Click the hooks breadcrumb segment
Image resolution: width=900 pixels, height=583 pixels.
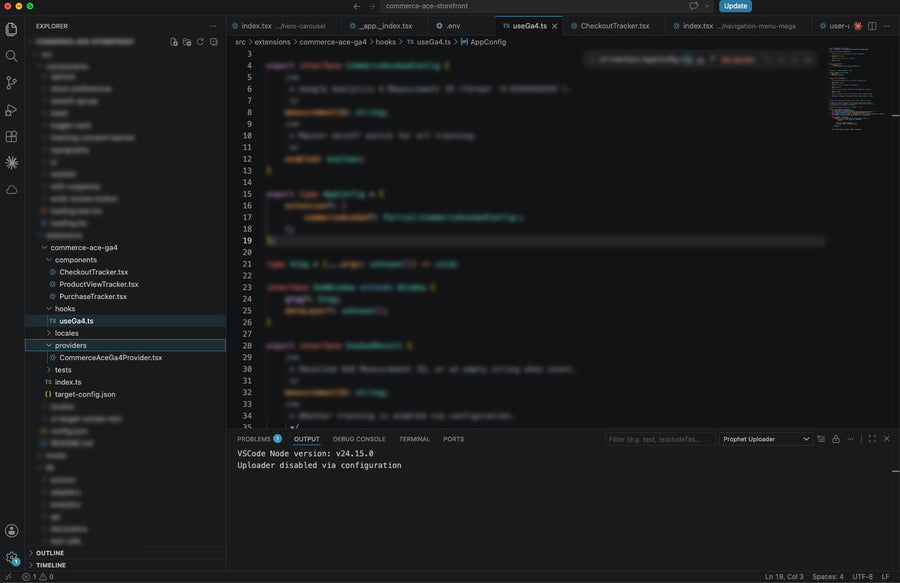pyautogui.click(x=386, y=42)
